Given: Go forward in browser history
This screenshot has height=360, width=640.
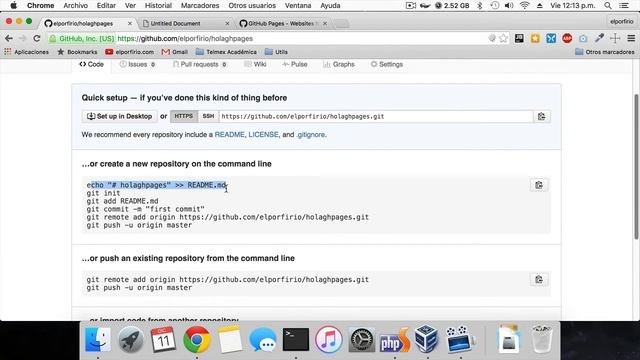Looking at the screenshot, I should click(x=22, y=38).
